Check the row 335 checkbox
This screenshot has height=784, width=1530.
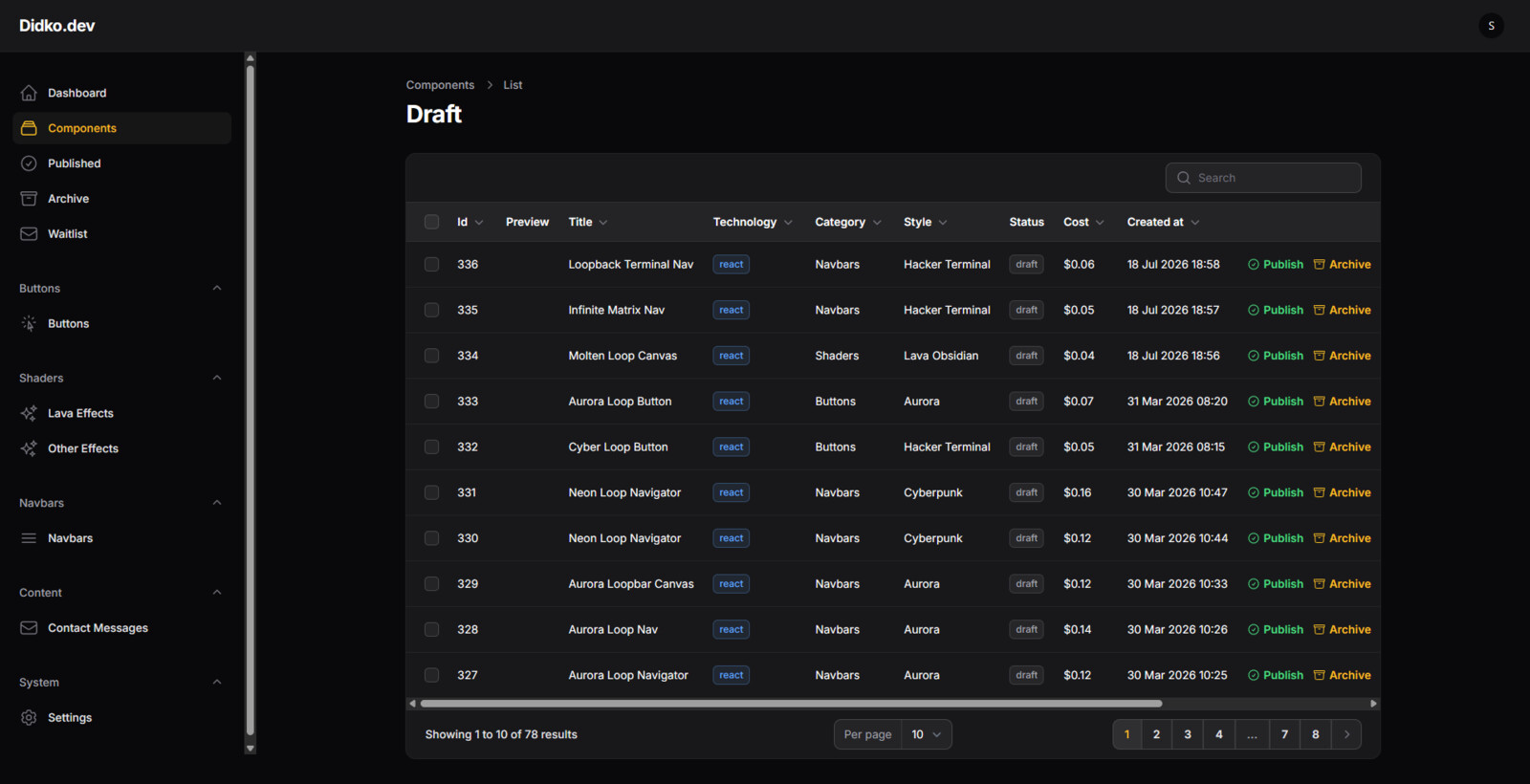pyautogui.click(x=432, y=311)
